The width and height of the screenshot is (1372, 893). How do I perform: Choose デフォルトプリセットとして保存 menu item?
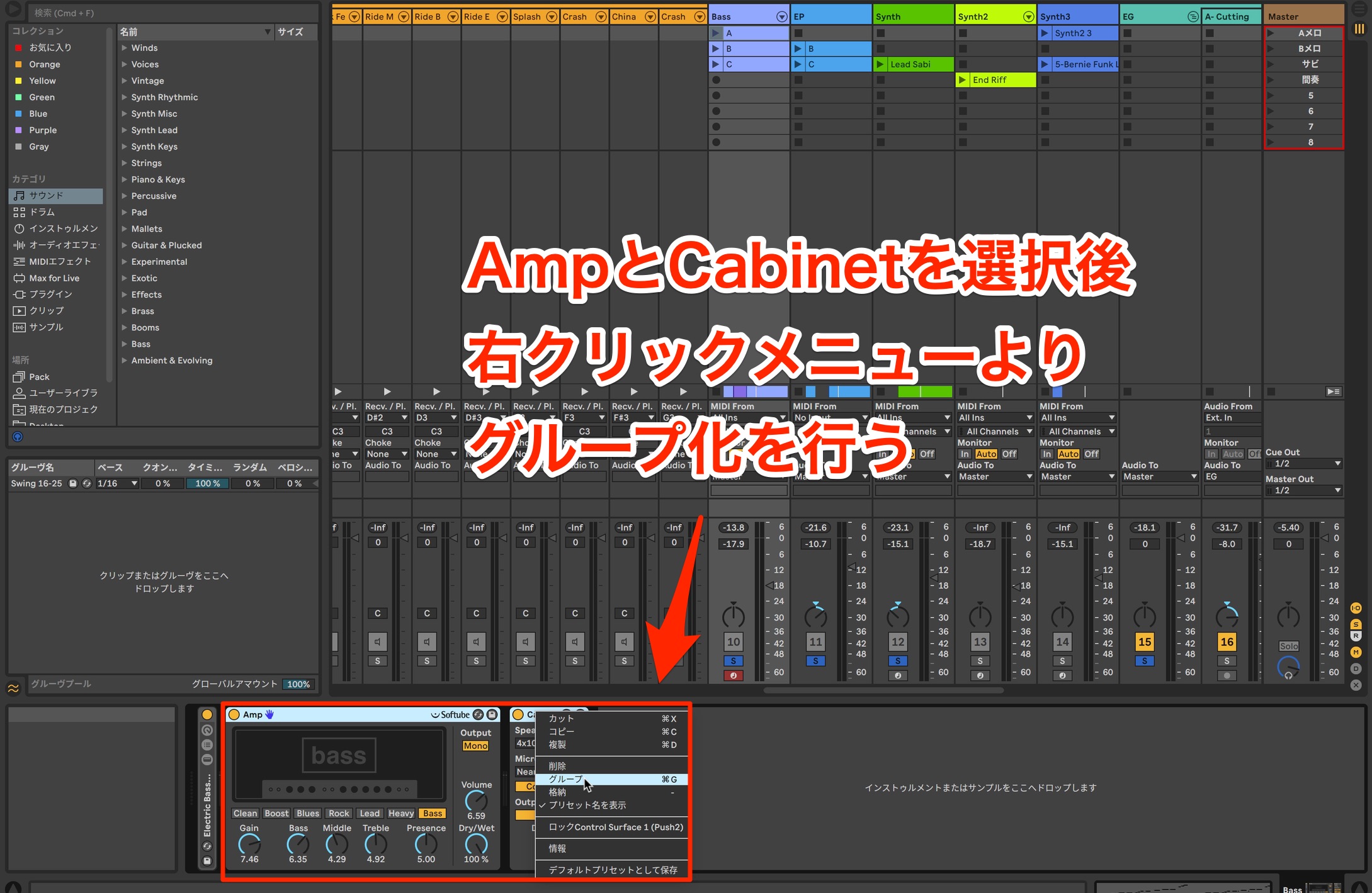(611, 870)
